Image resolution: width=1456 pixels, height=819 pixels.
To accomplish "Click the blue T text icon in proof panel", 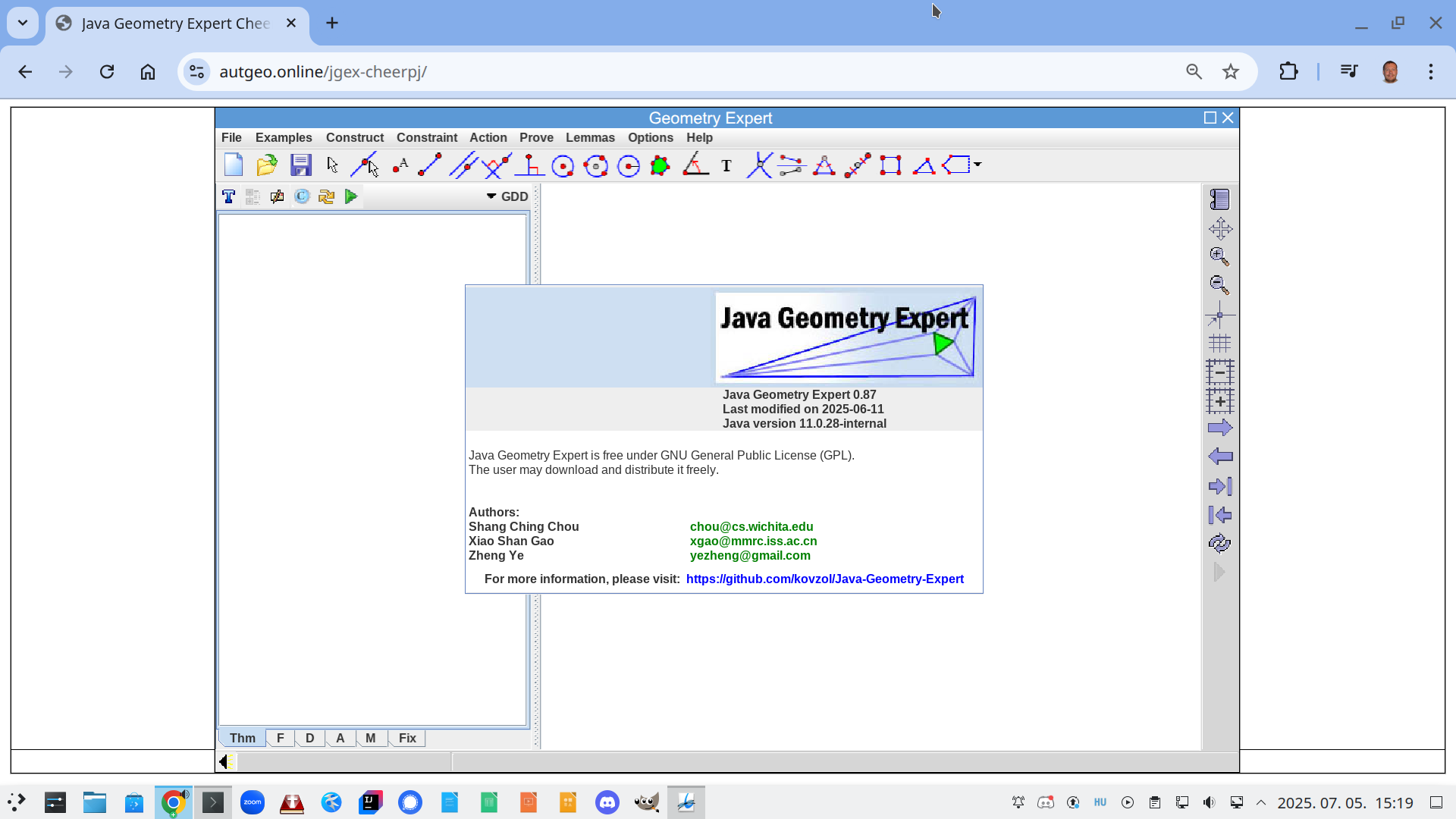I will [228, 196].
